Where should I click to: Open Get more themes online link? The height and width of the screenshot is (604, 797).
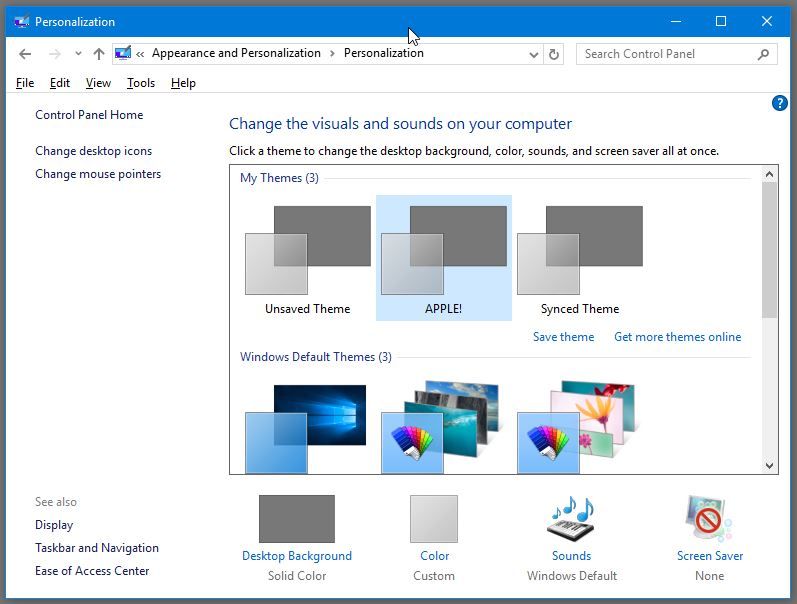point(677,337)
